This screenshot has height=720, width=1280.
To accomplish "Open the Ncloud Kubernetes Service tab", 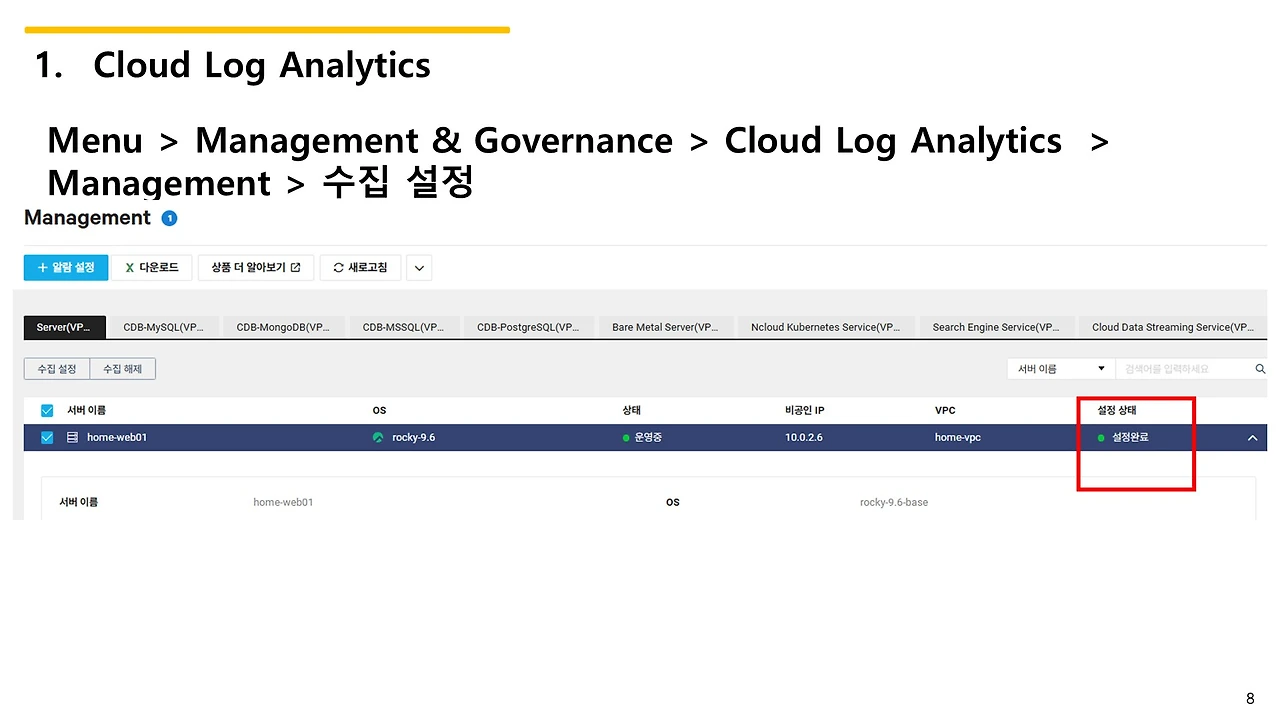I will [x=825, y=327].
